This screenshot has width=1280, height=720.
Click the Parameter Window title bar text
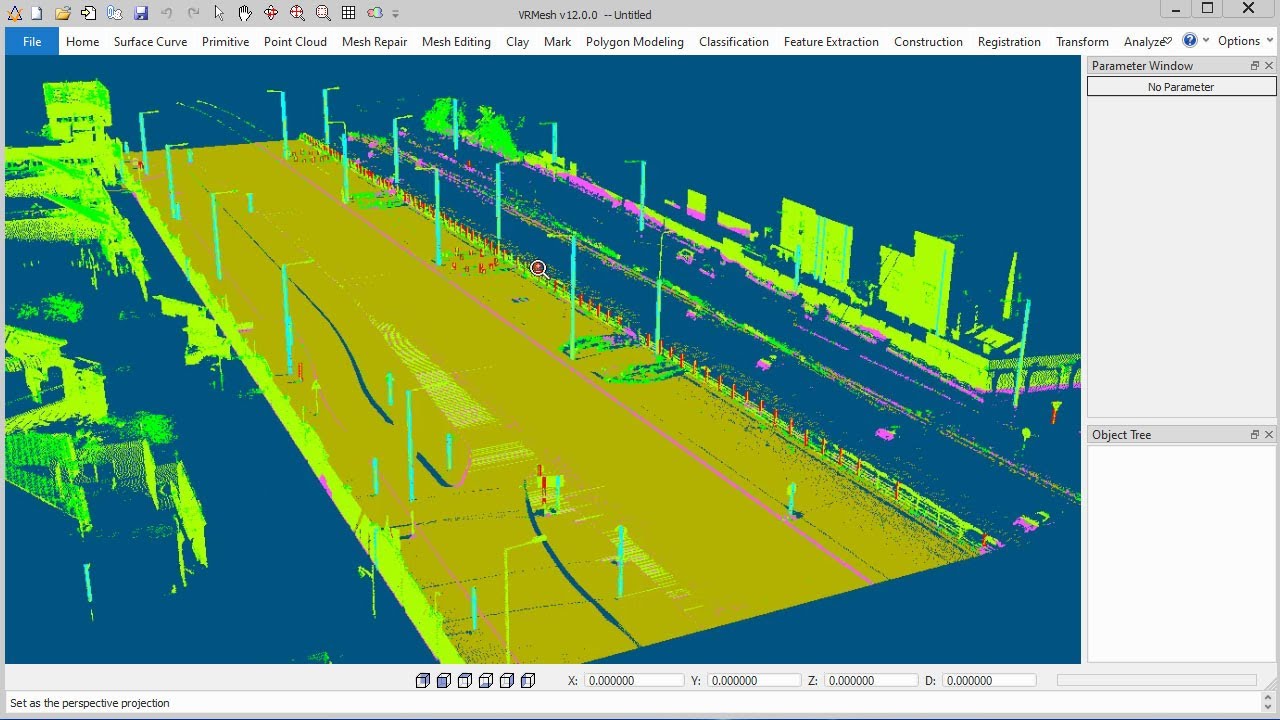tap(1142, 65)
